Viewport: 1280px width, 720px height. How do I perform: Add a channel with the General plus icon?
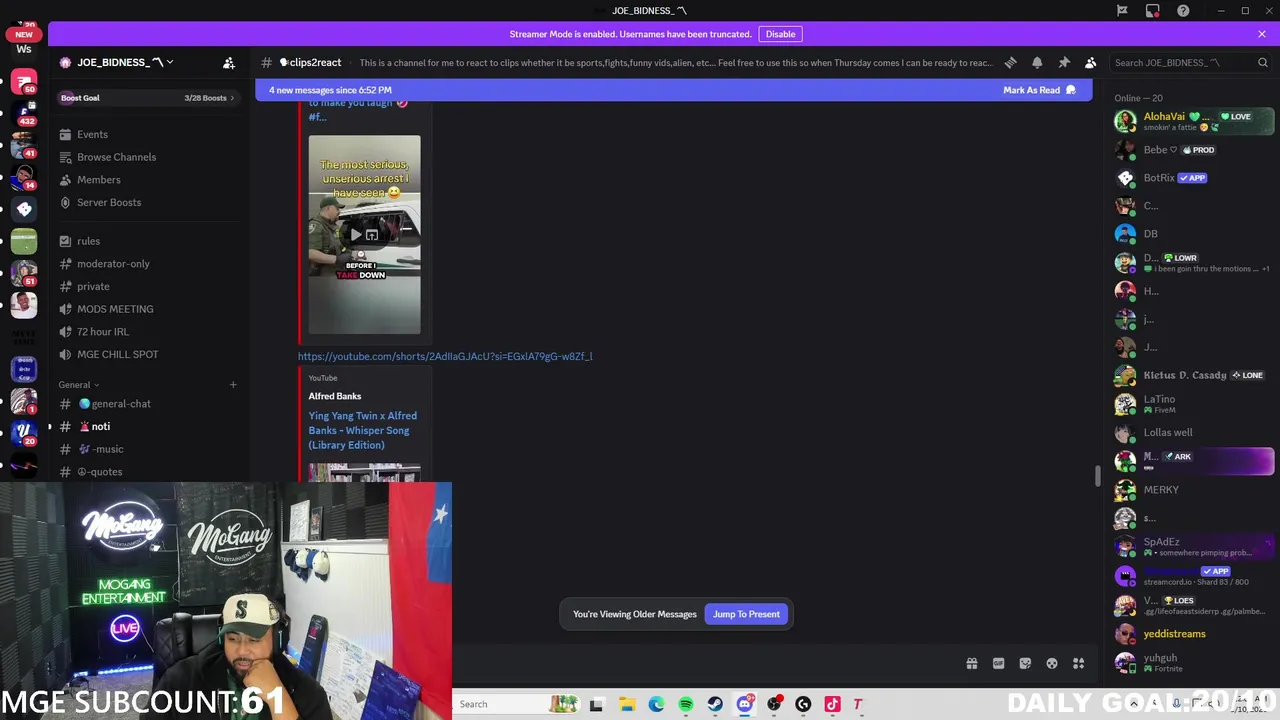click(233, 385)
